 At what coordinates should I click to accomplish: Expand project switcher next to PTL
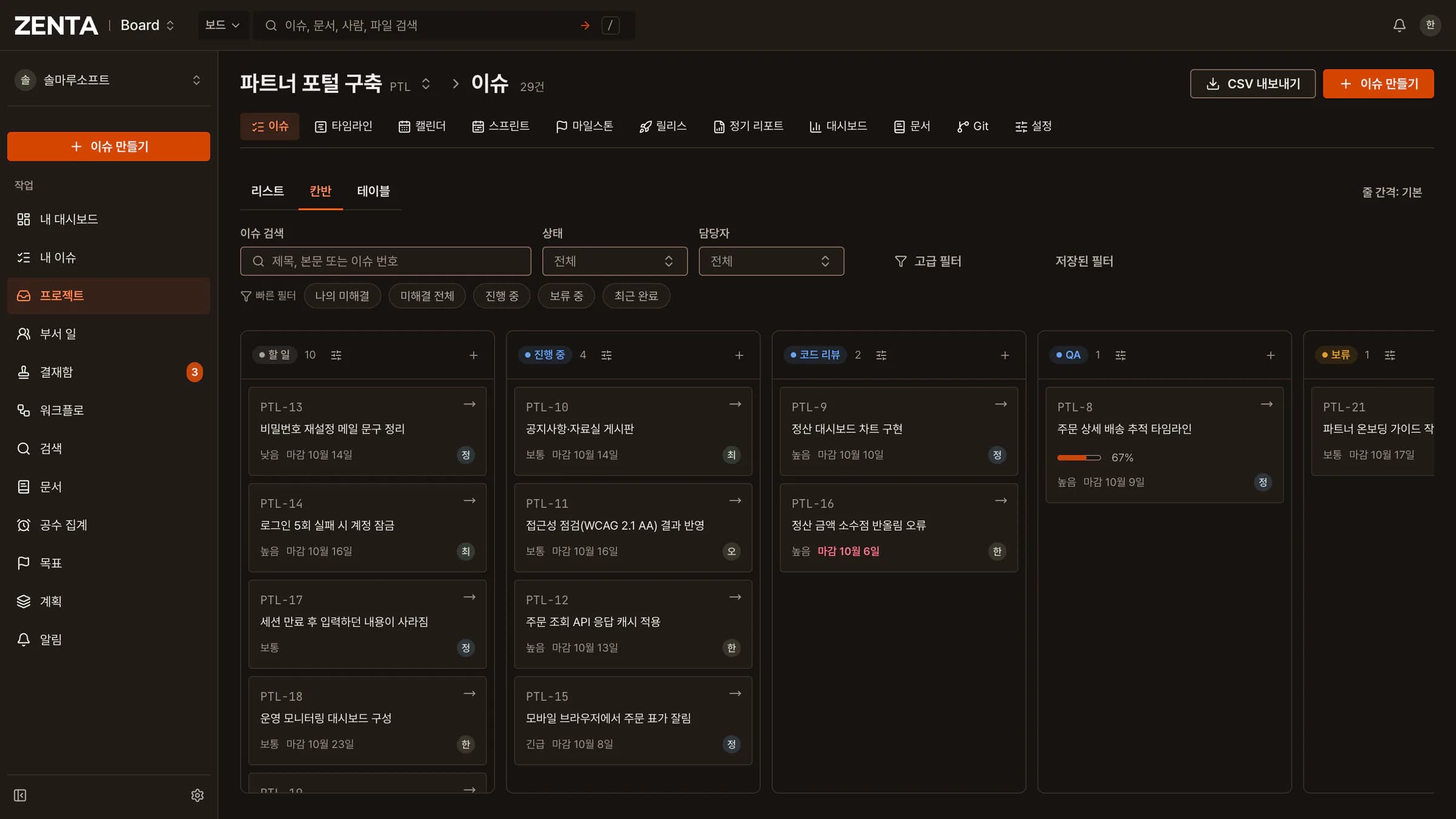pyautogui.click(x=426, y=84)
